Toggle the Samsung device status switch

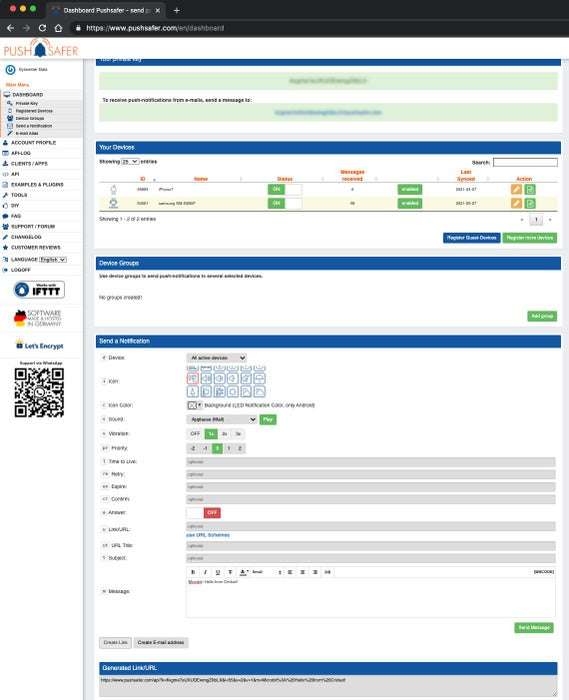click(x=285, y=204)
